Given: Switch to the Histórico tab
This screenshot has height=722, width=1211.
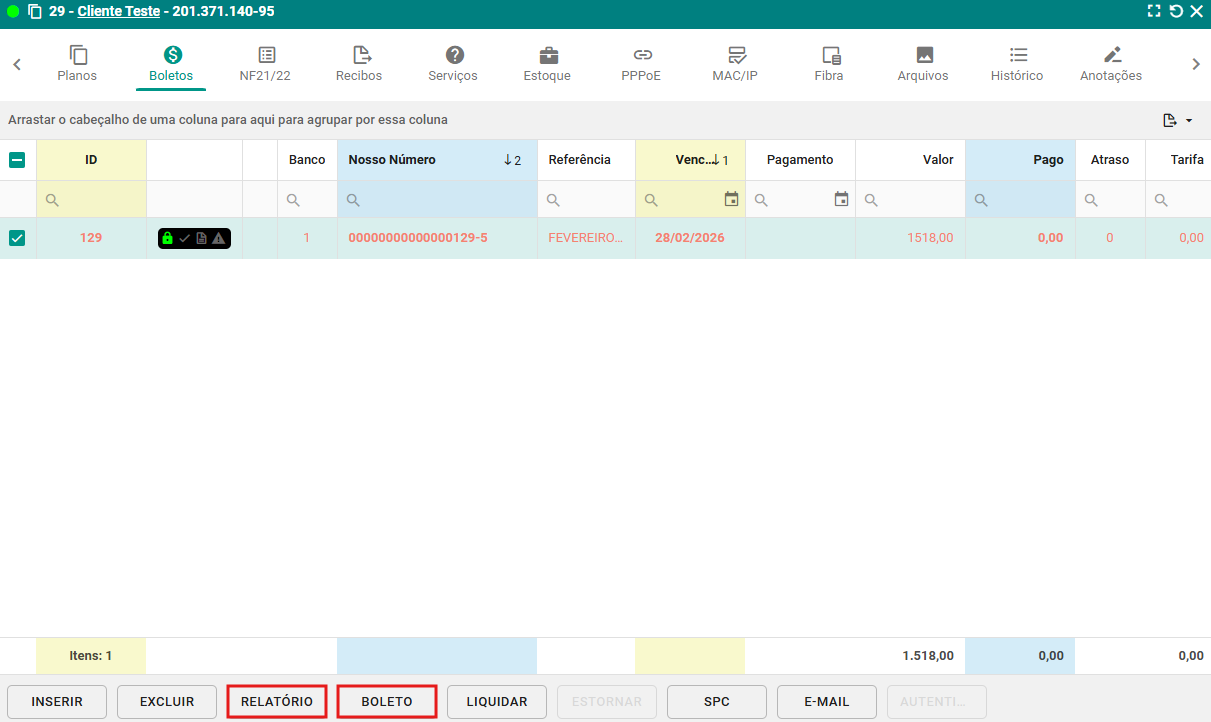Looking at the screenshot, I should point(1017,64).
